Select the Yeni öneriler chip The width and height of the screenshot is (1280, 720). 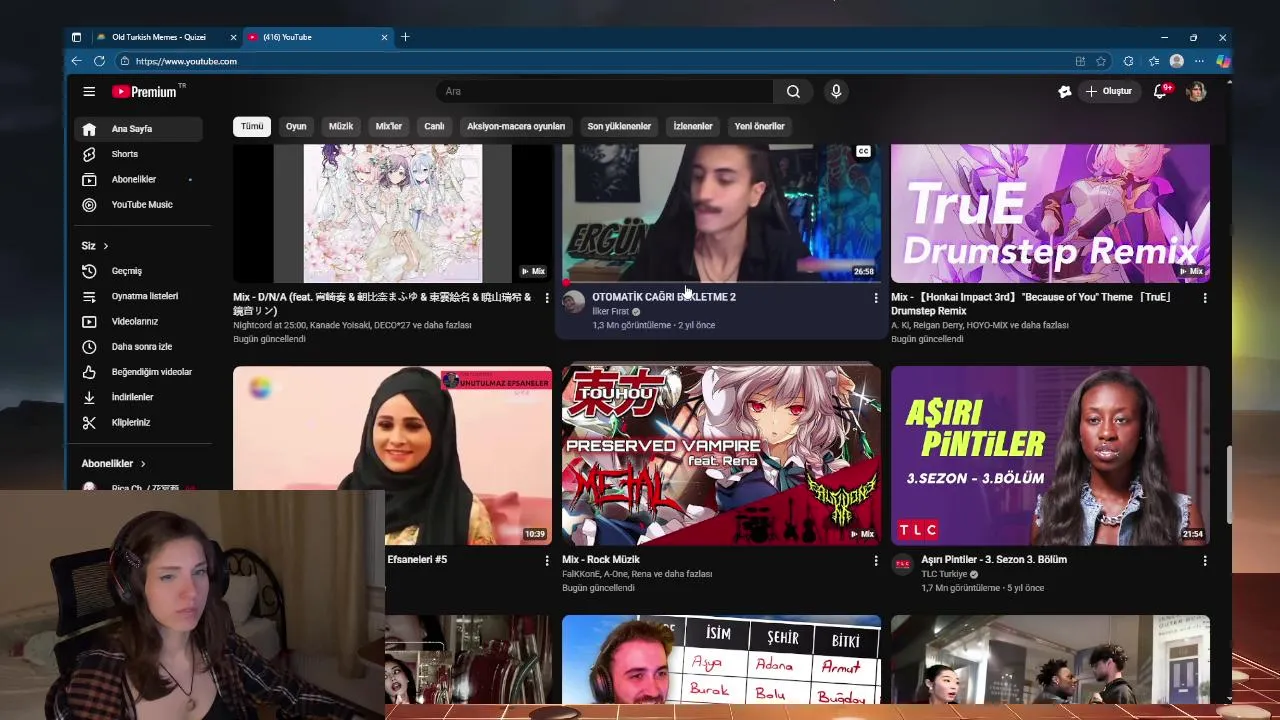[x=760, y=126]
